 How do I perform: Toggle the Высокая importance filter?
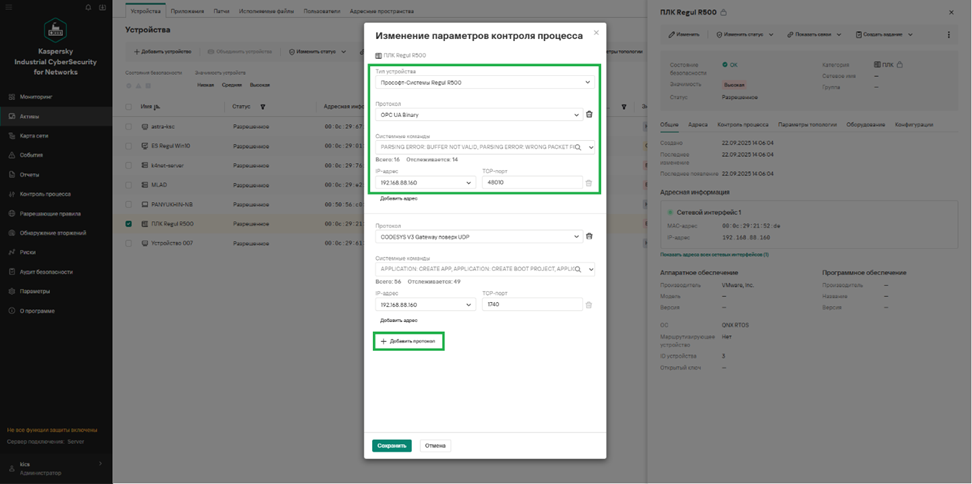[260, 85]
